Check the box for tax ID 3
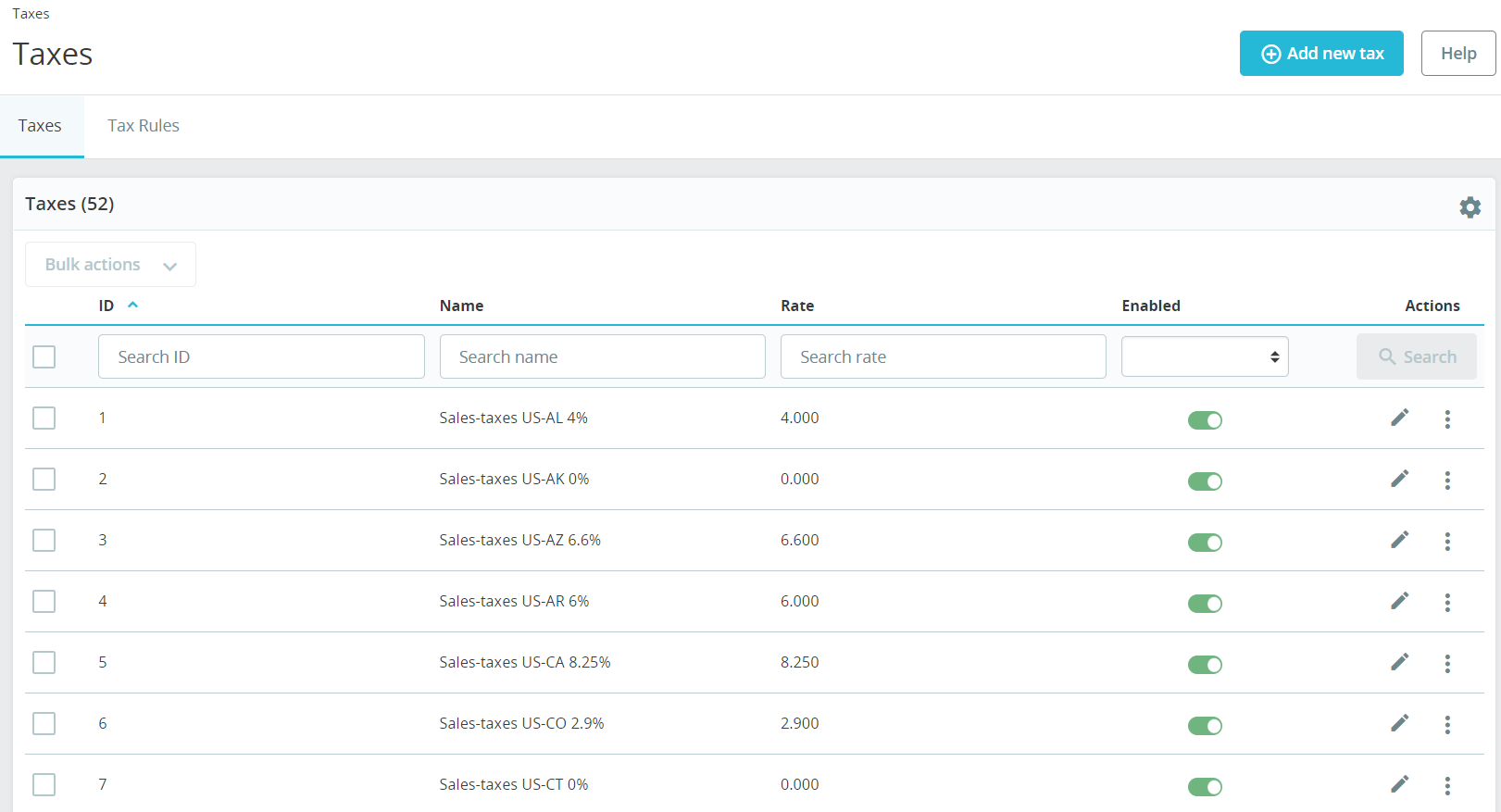The height and width of the screenshot is (812, 1501). pos(44,540)
